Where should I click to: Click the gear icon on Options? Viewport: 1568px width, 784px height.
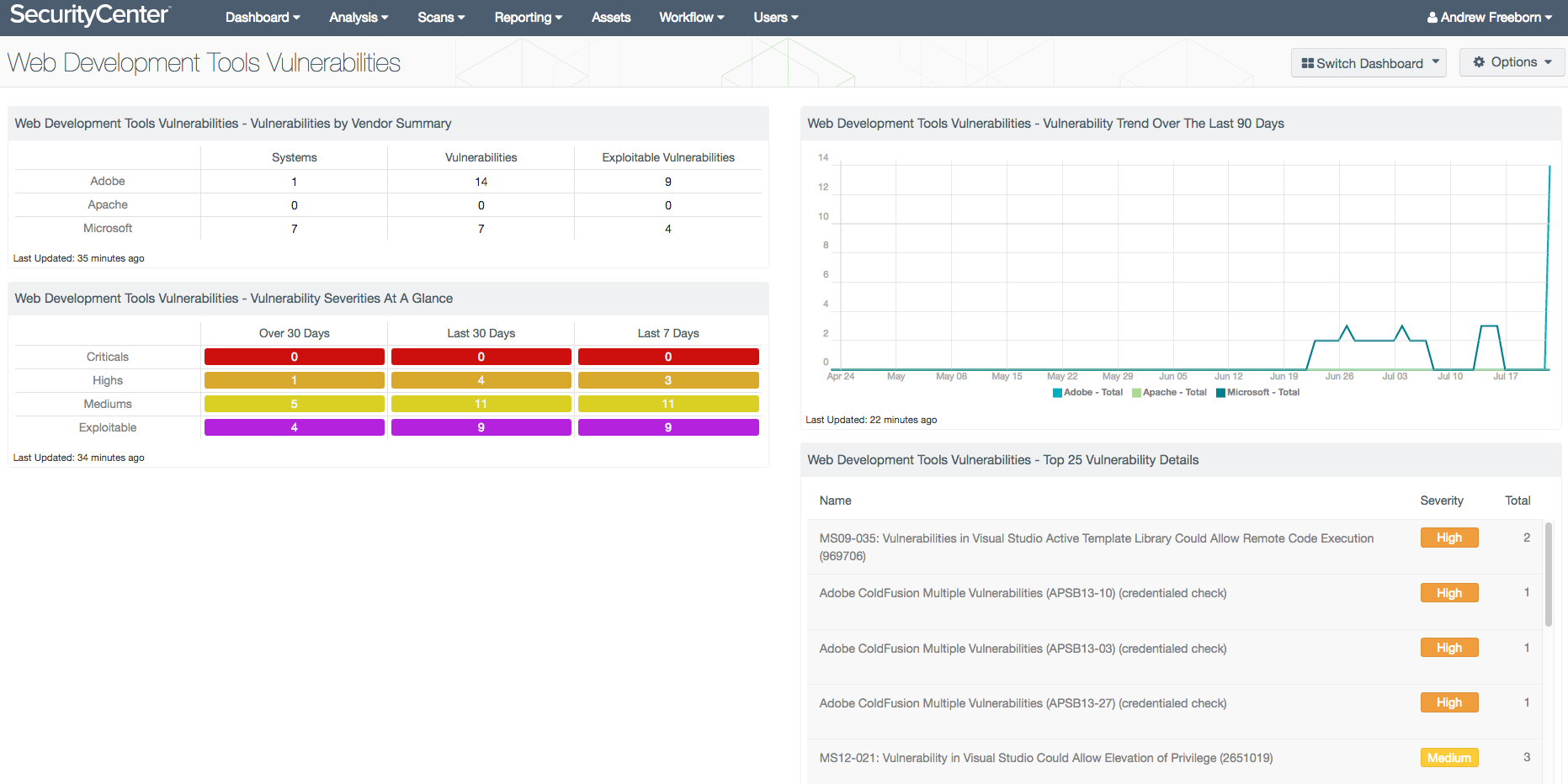1479,62
